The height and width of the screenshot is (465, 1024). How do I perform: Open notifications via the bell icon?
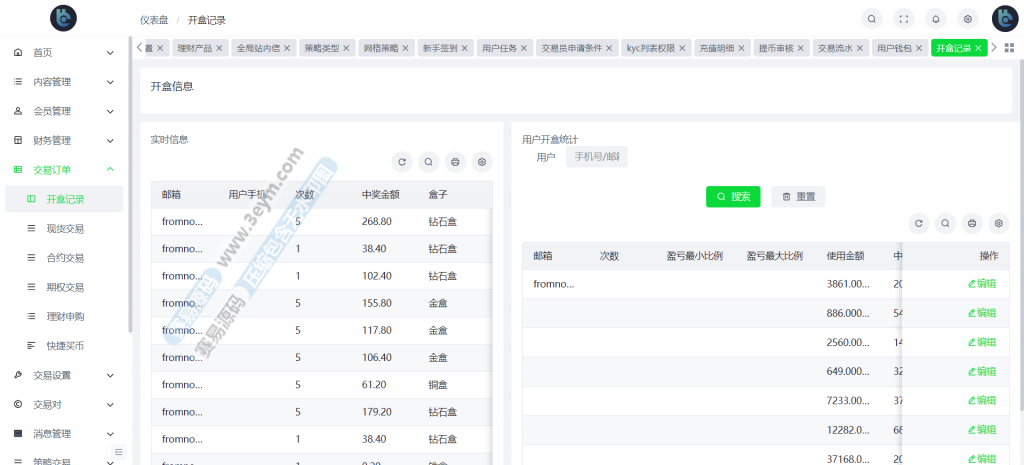936,19
